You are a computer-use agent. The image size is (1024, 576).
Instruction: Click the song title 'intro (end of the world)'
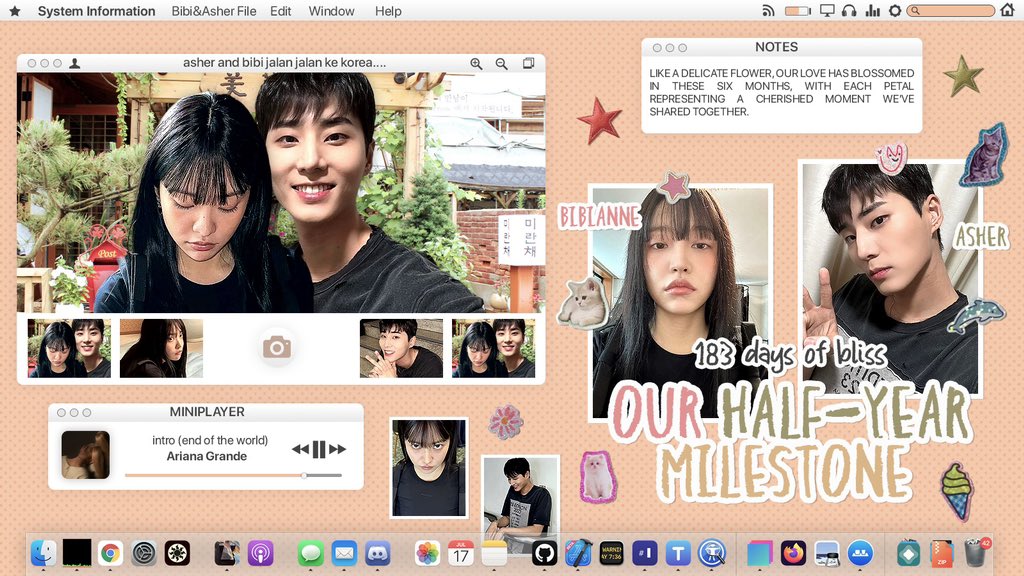click(x=210, y=440)
